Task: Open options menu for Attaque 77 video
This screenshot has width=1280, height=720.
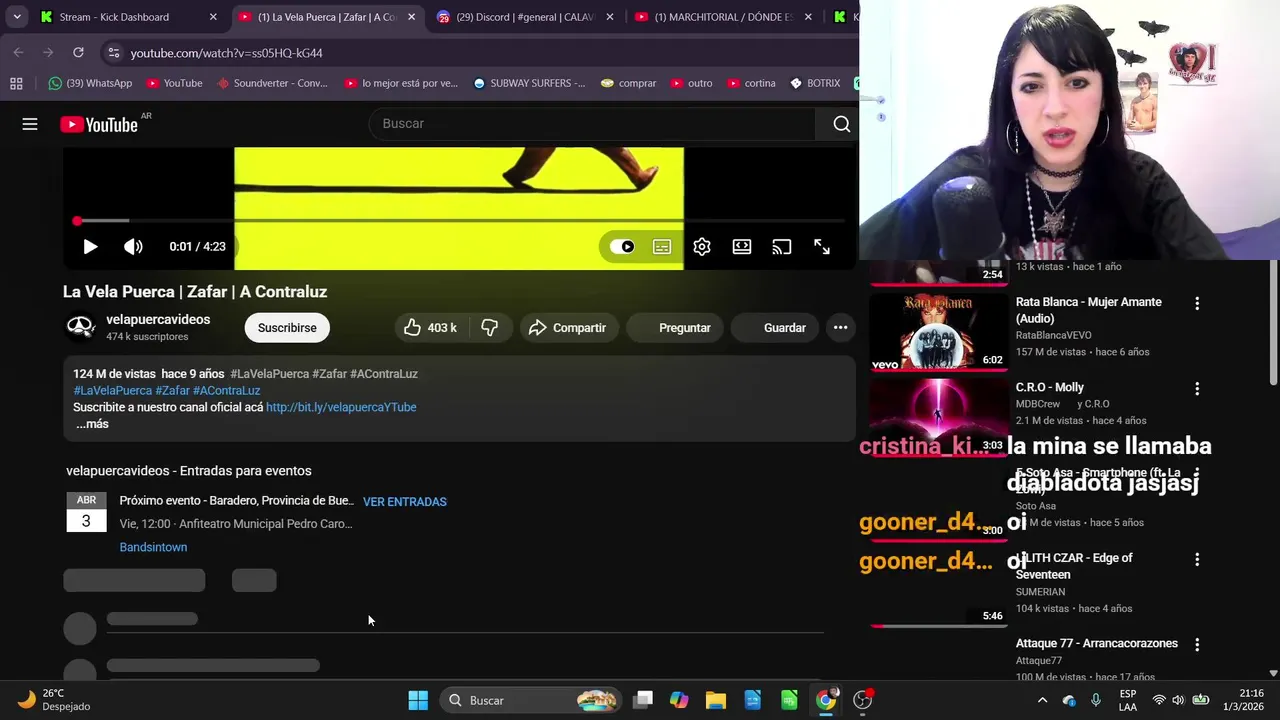Action: [1197, 645]
